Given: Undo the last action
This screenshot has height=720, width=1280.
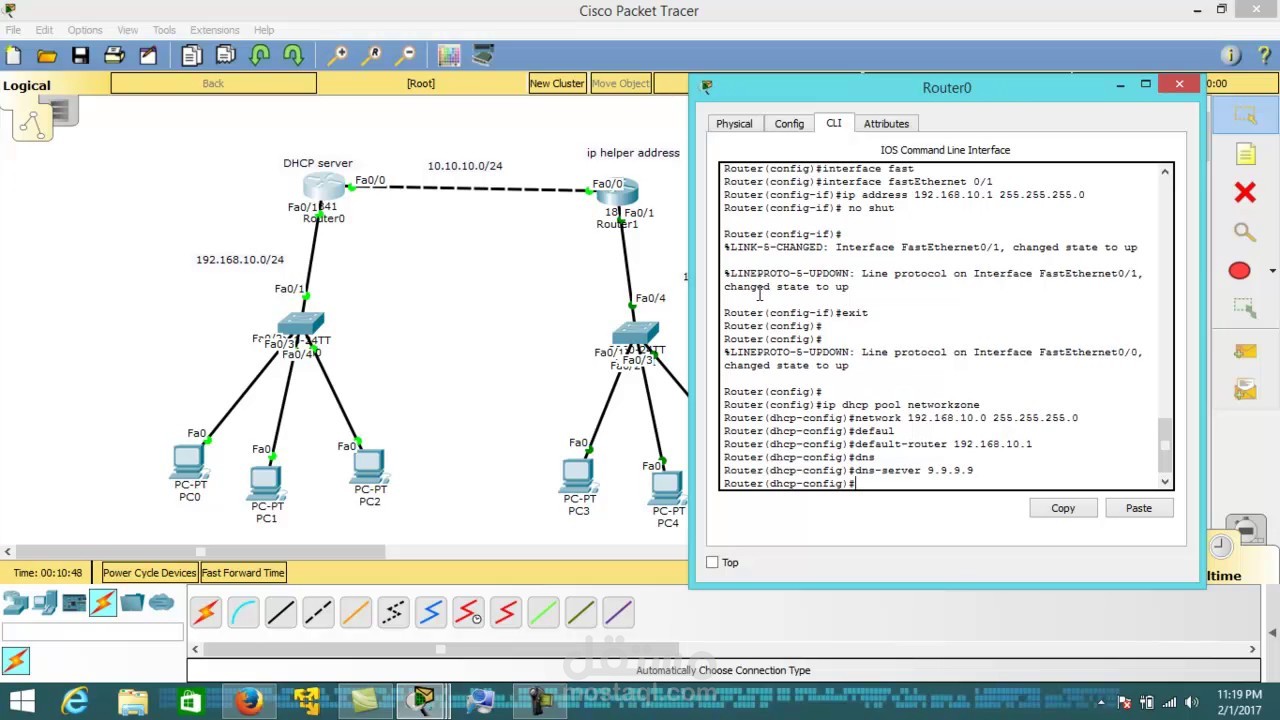Looking at the screenshot, I should pos(260,55).
